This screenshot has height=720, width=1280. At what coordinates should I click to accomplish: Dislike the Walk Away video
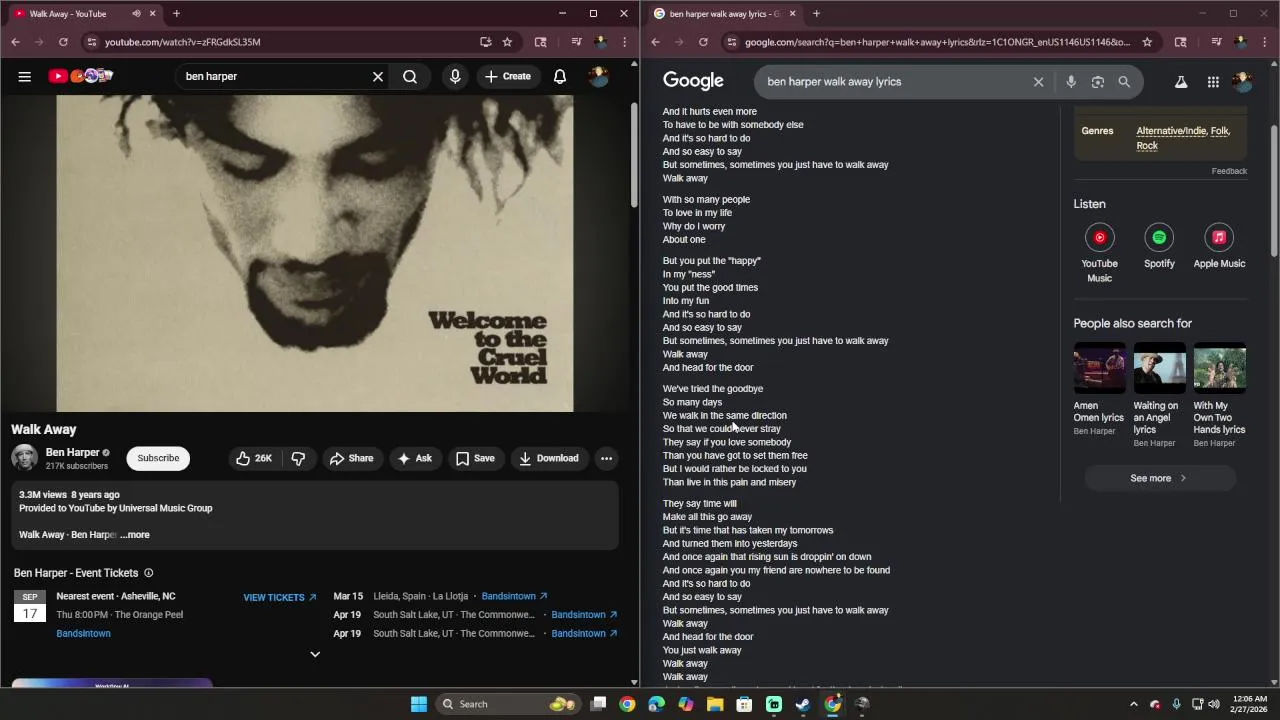click(298, 458)
